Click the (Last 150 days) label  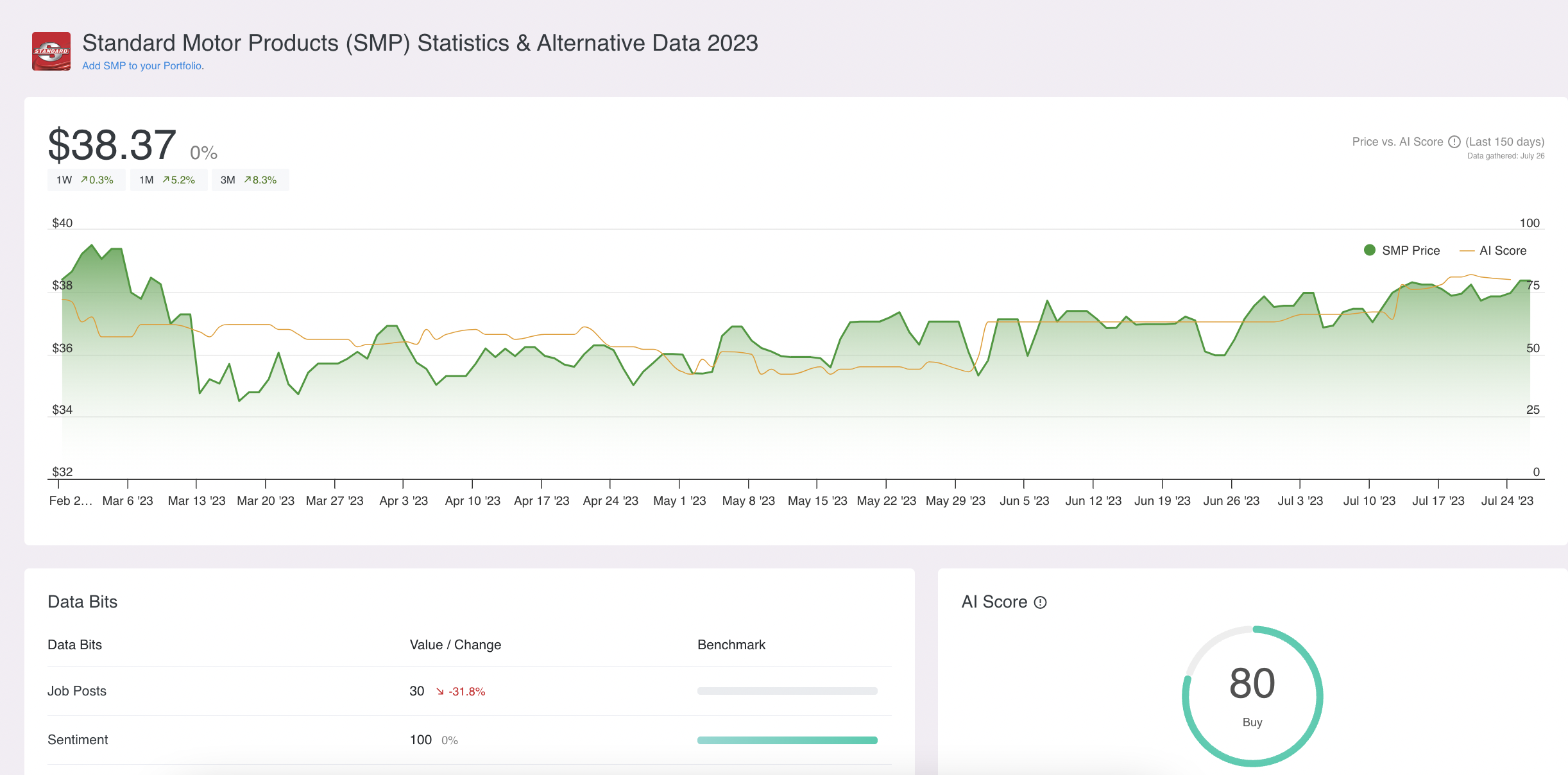(1505, 142)
